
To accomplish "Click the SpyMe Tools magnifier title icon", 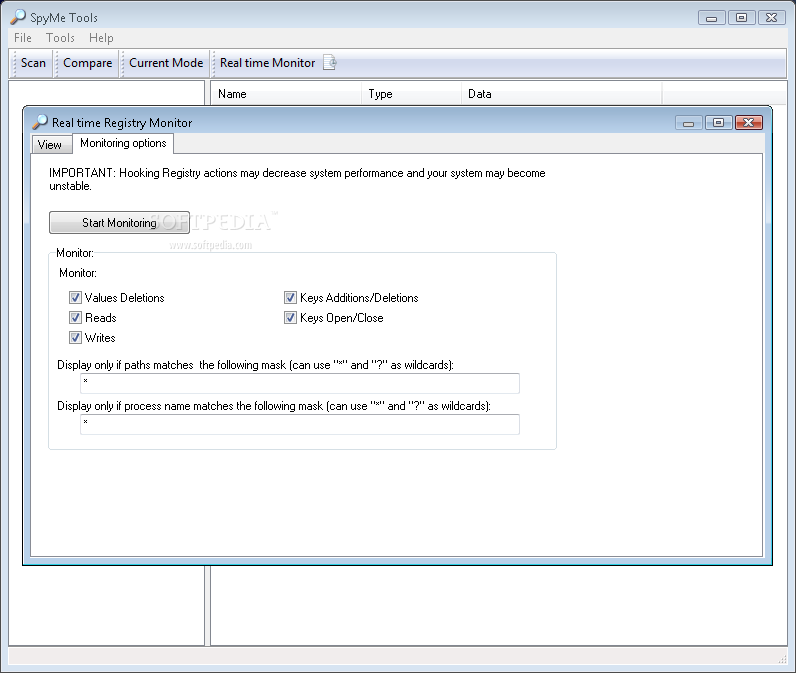I will coord(18,17).
